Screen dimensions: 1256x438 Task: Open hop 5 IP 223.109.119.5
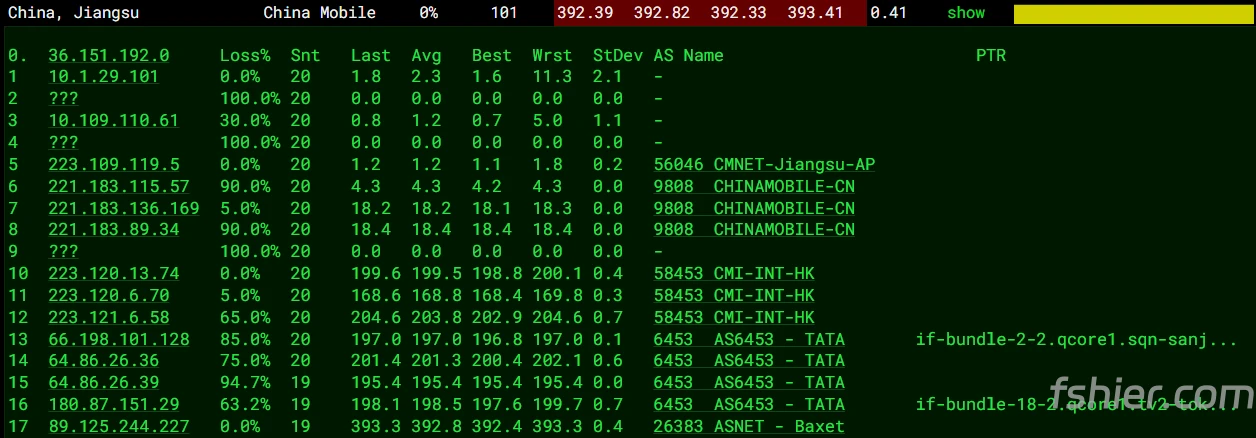(x=114, y=164)
